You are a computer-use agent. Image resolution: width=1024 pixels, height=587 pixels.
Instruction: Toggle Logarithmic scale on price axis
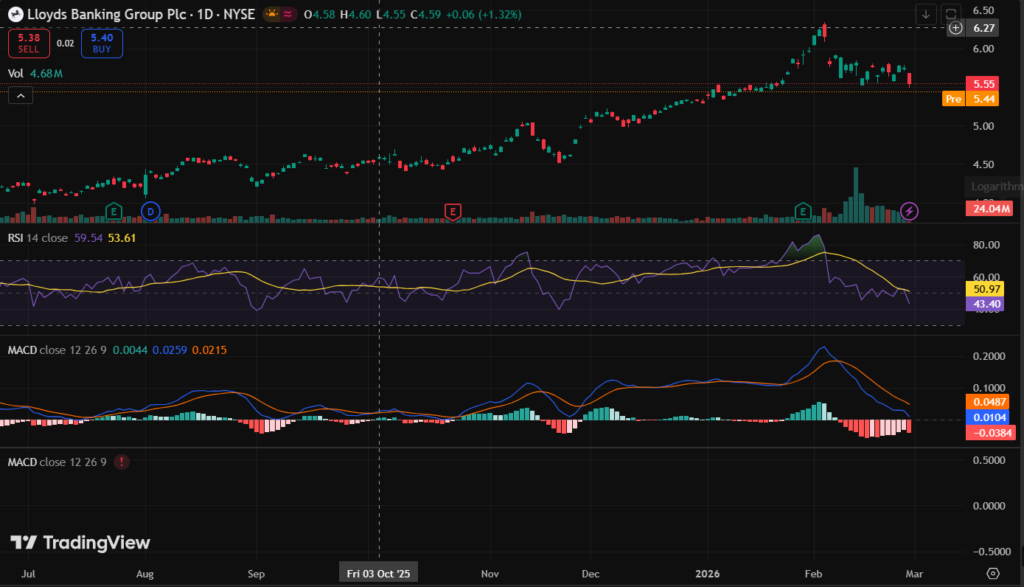click(994, 186)
